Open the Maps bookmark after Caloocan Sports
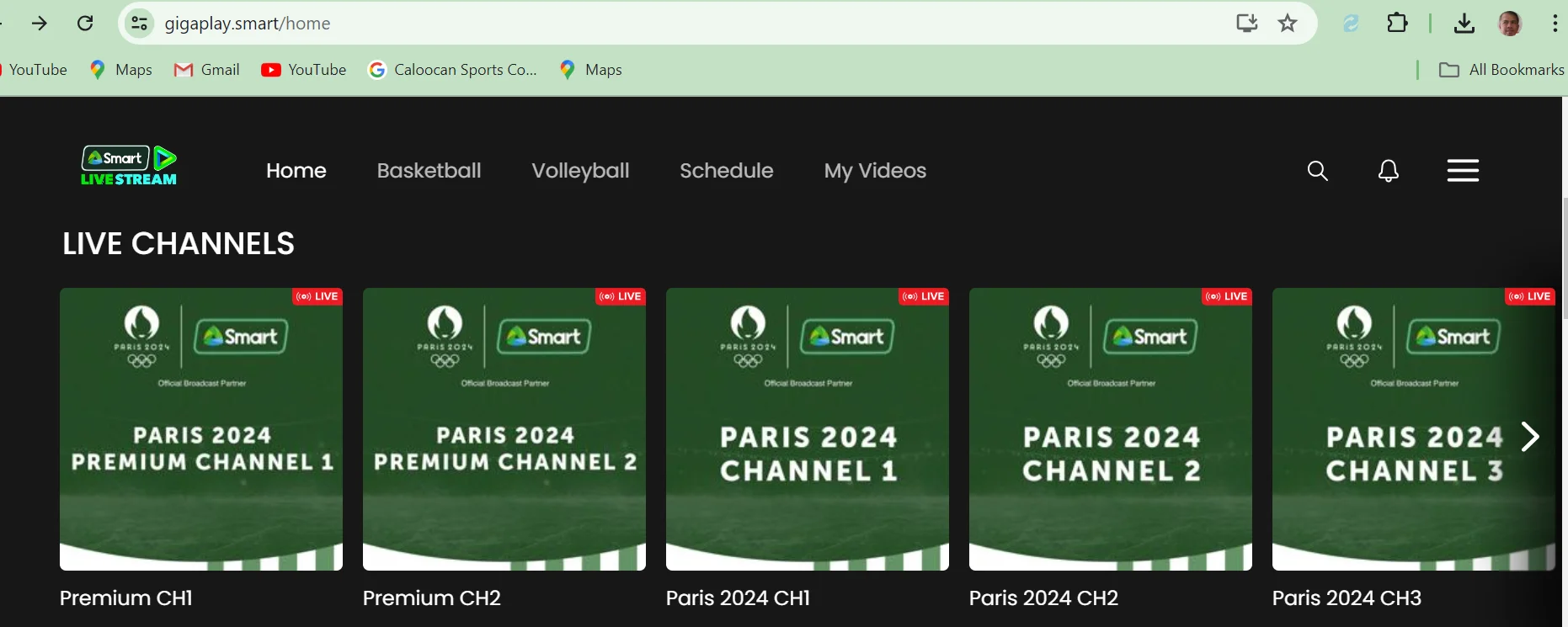Screen dimensions: 1568x627 click(x=591, y=70)
